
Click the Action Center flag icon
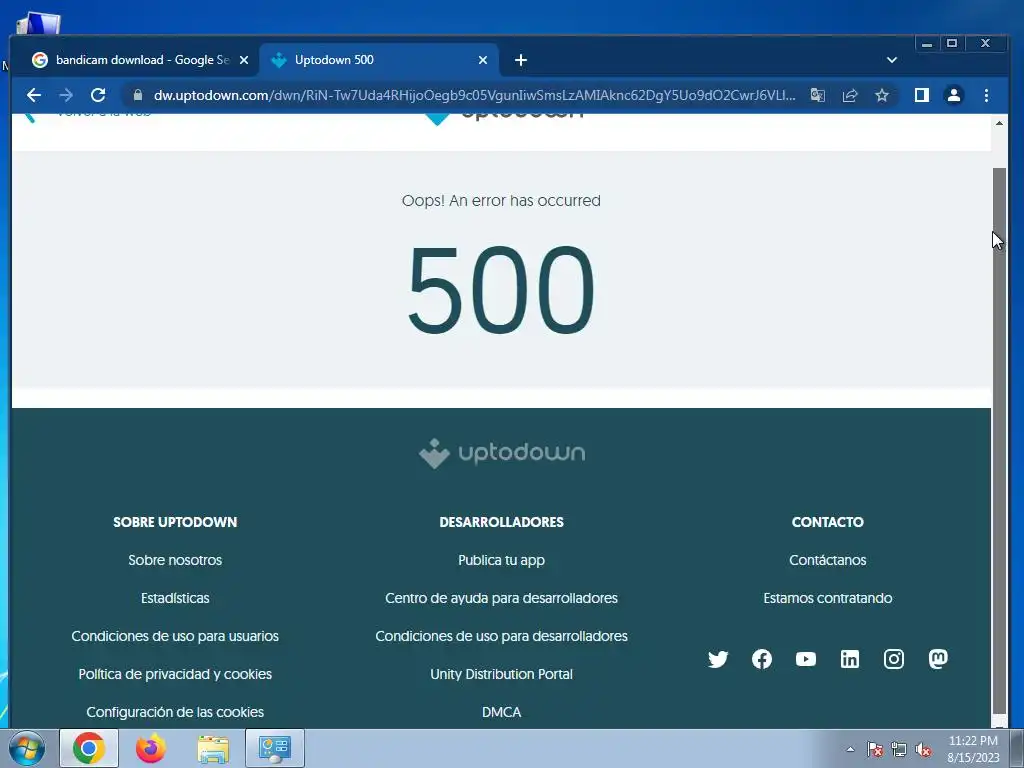(x=874, y=749)
